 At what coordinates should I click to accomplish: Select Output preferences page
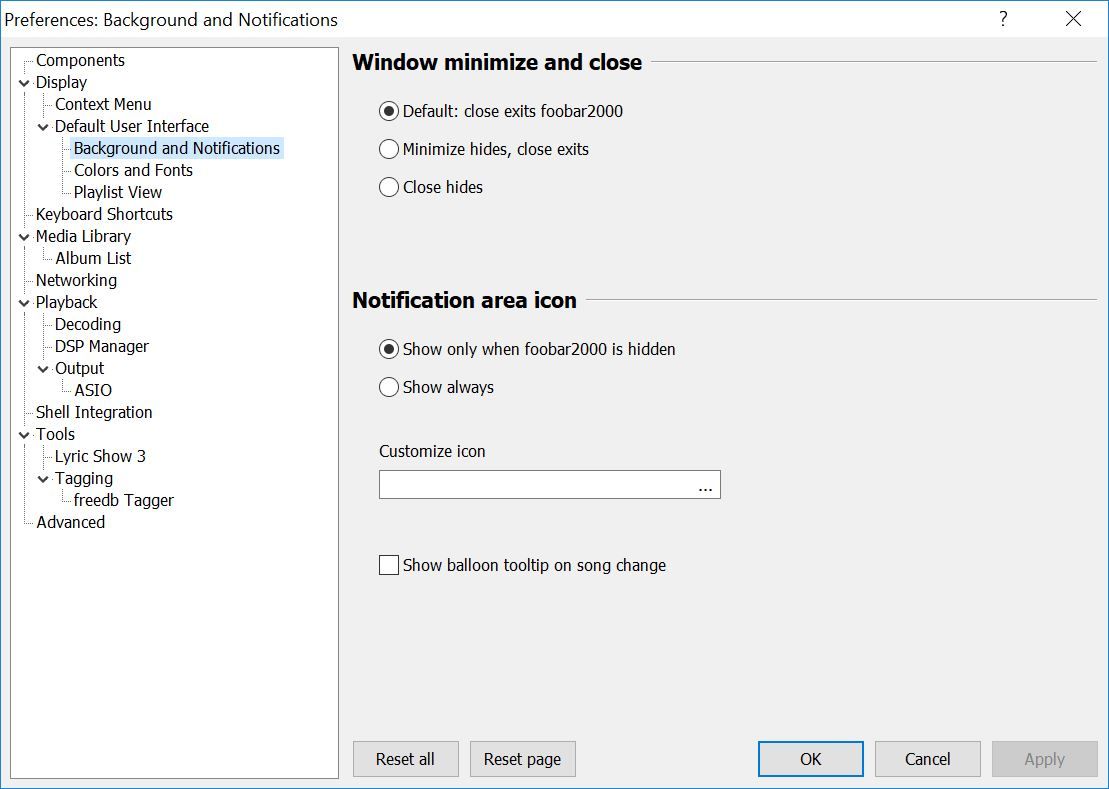click(79, 368)
